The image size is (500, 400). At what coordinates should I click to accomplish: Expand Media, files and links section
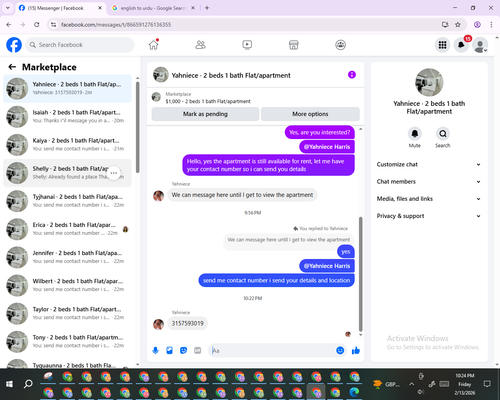pos(429,199)
